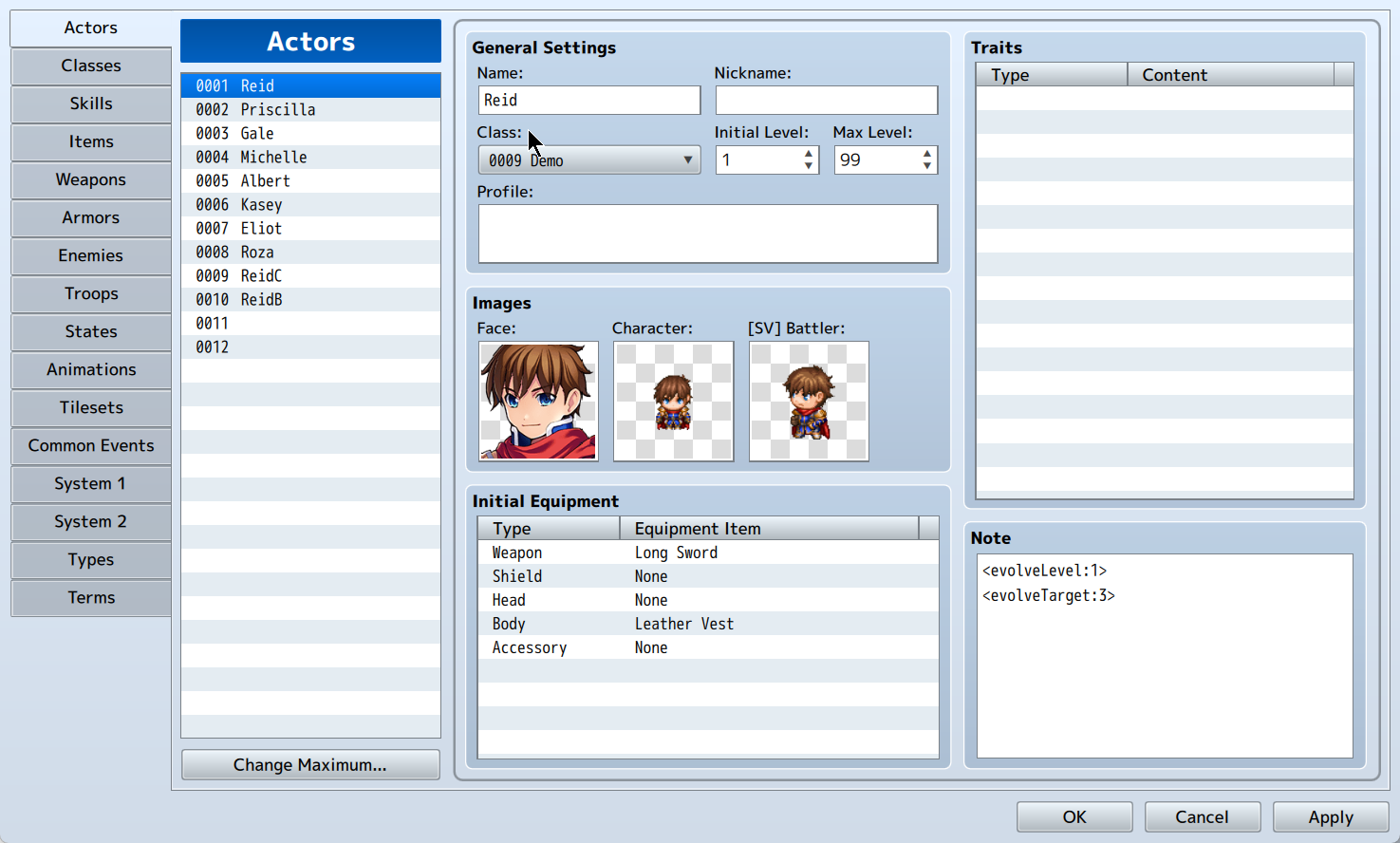Open the Tilesets section

[90, 407]
